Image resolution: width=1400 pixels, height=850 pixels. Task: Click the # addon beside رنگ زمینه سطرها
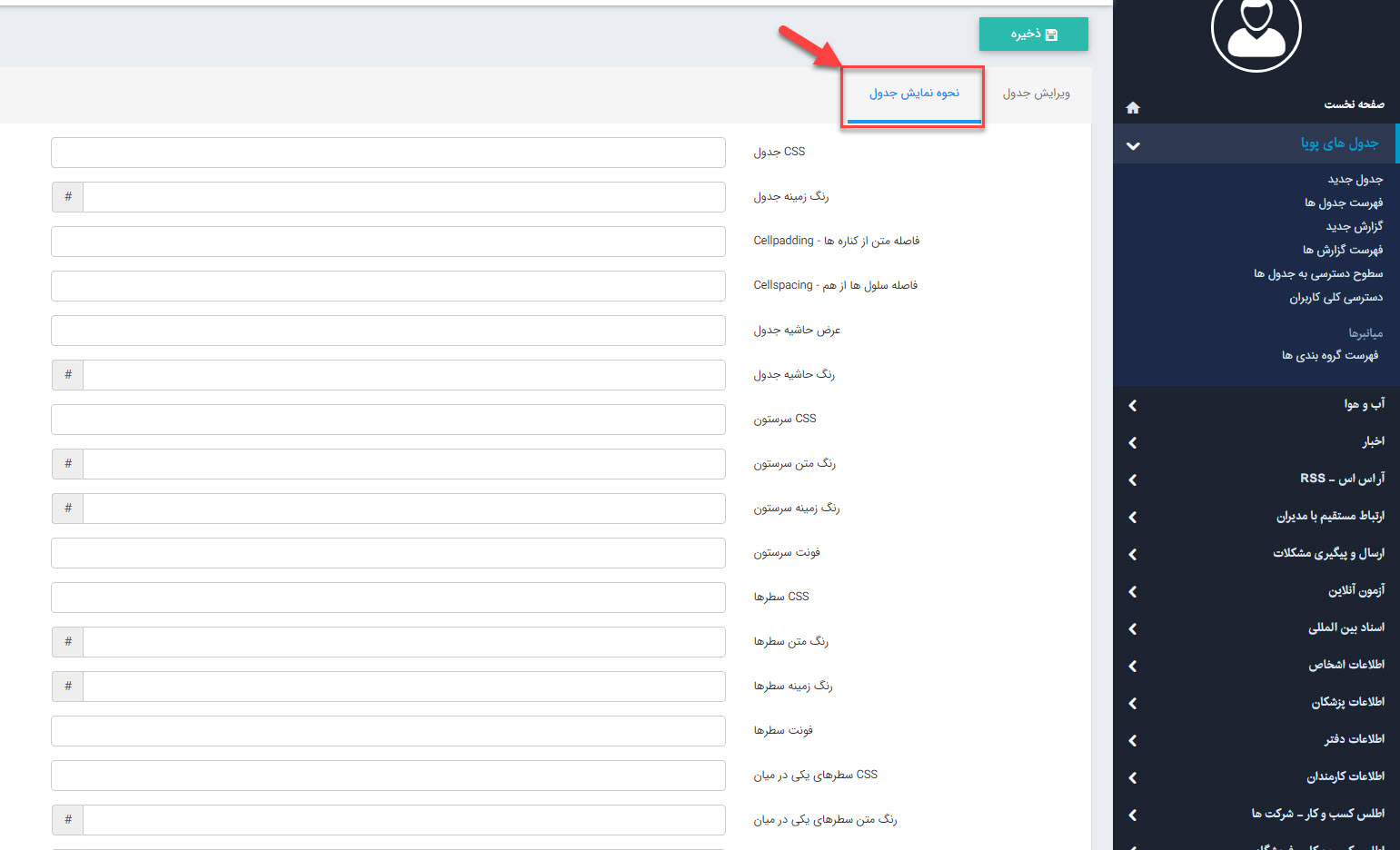click(x=68, y=687)
